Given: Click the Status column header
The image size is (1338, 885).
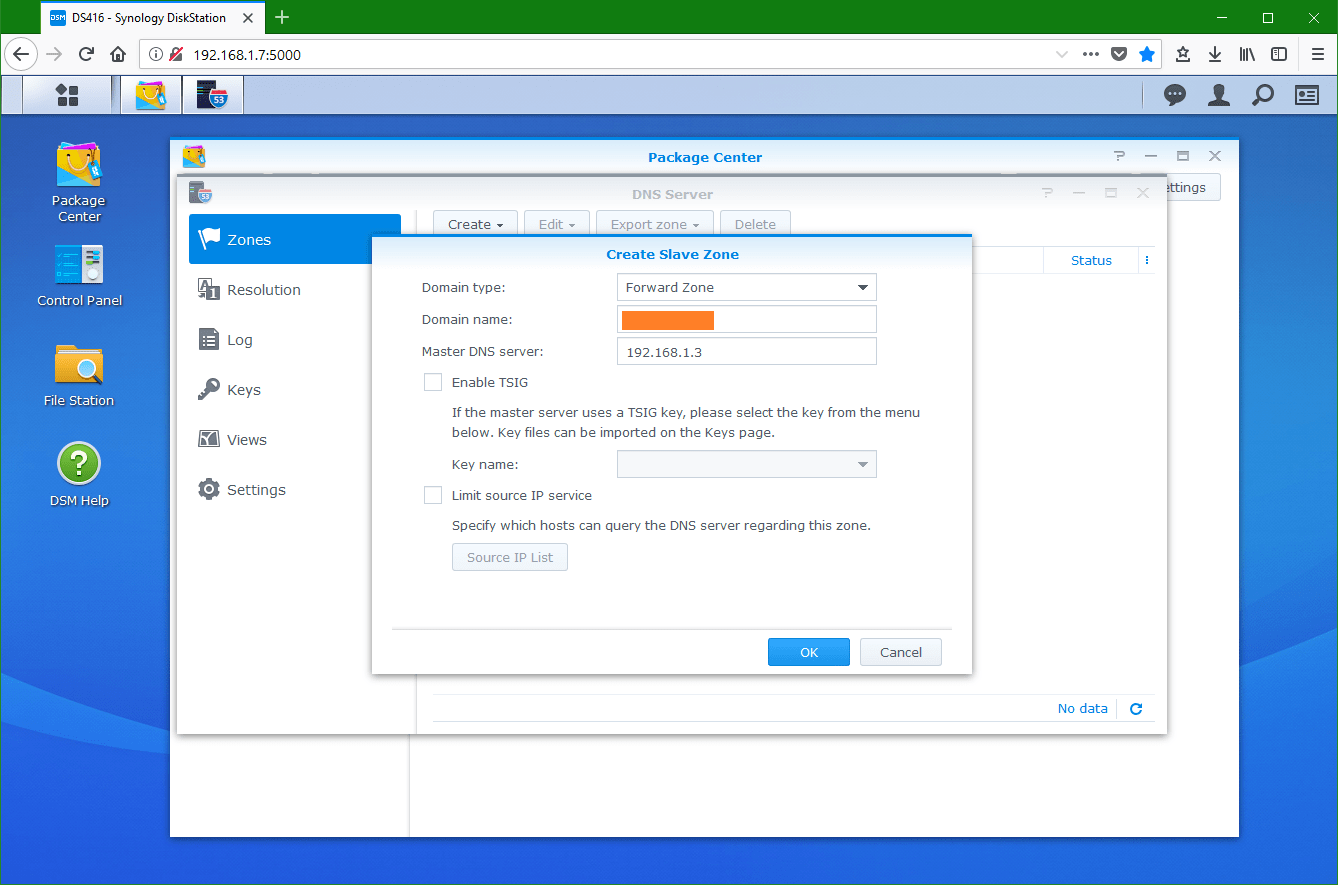Looking at the screenshot, I should pos(1091,260).
